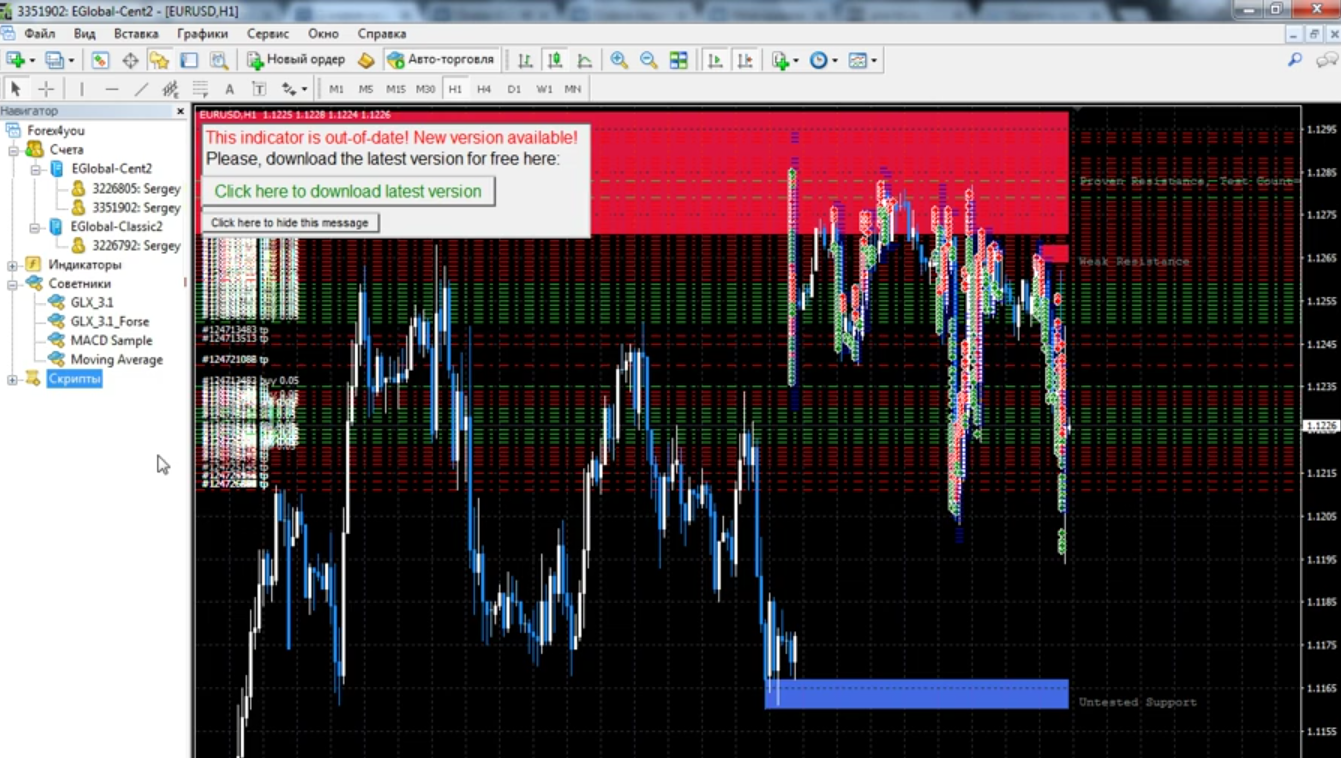Expand the Скрипты tree node
The width and height of the screenshot is (1341, 758).
click(x=13, y=379)
